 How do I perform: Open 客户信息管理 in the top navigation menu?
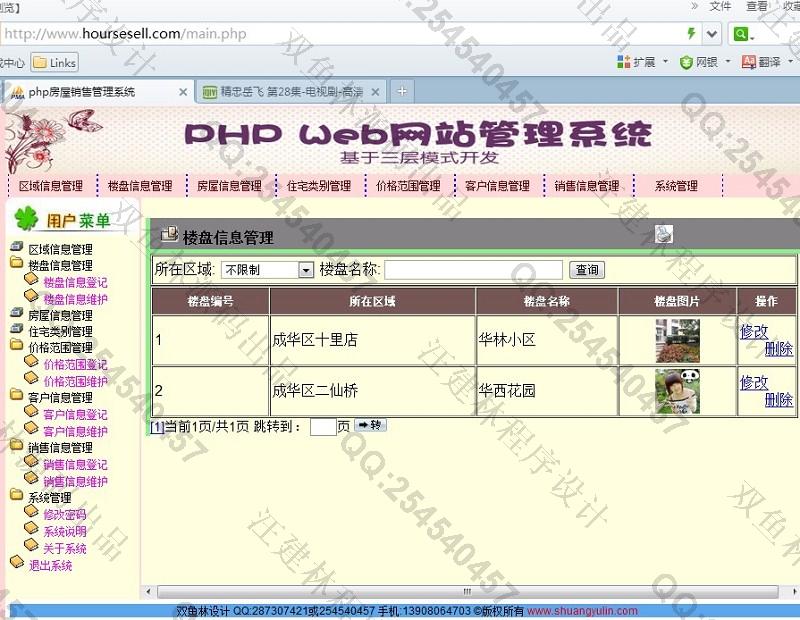[x=497, y=186]
